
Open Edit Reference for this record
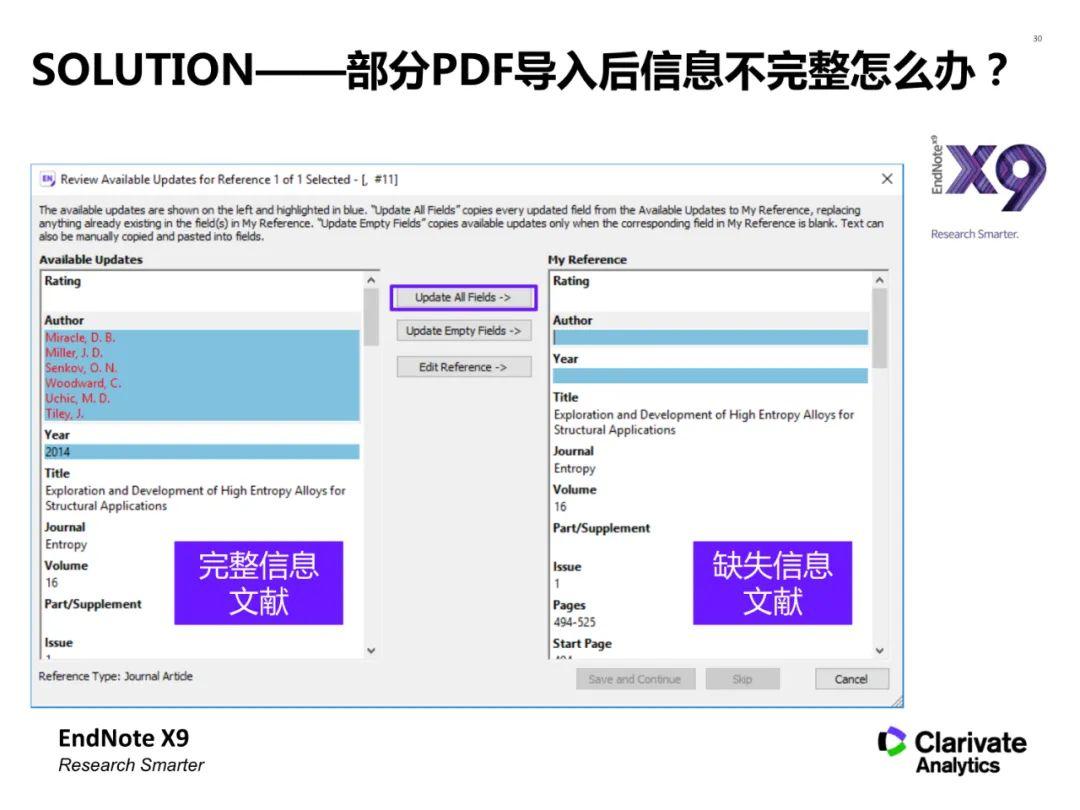click(x=463, y=366)
